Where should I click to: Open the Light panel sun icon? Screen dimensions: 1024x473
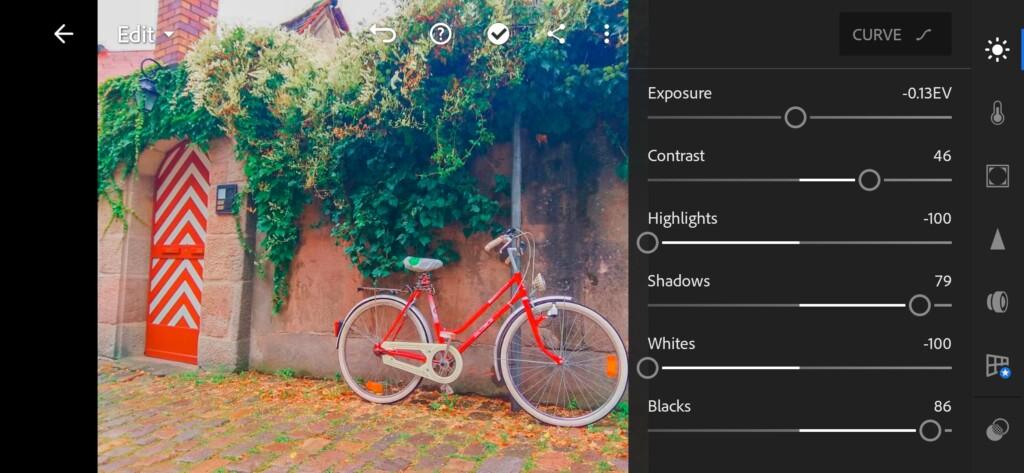click(x=997, y=50)
